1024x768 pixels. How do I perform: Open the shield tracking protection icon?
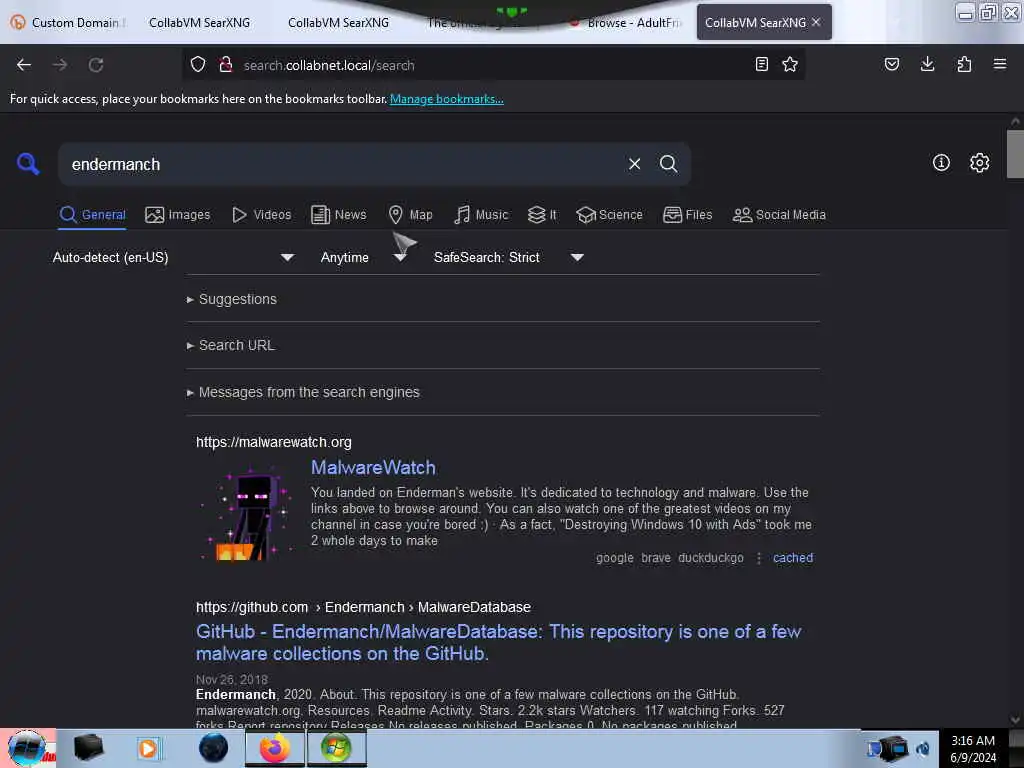pyautogui.click(x=198, y=64)
